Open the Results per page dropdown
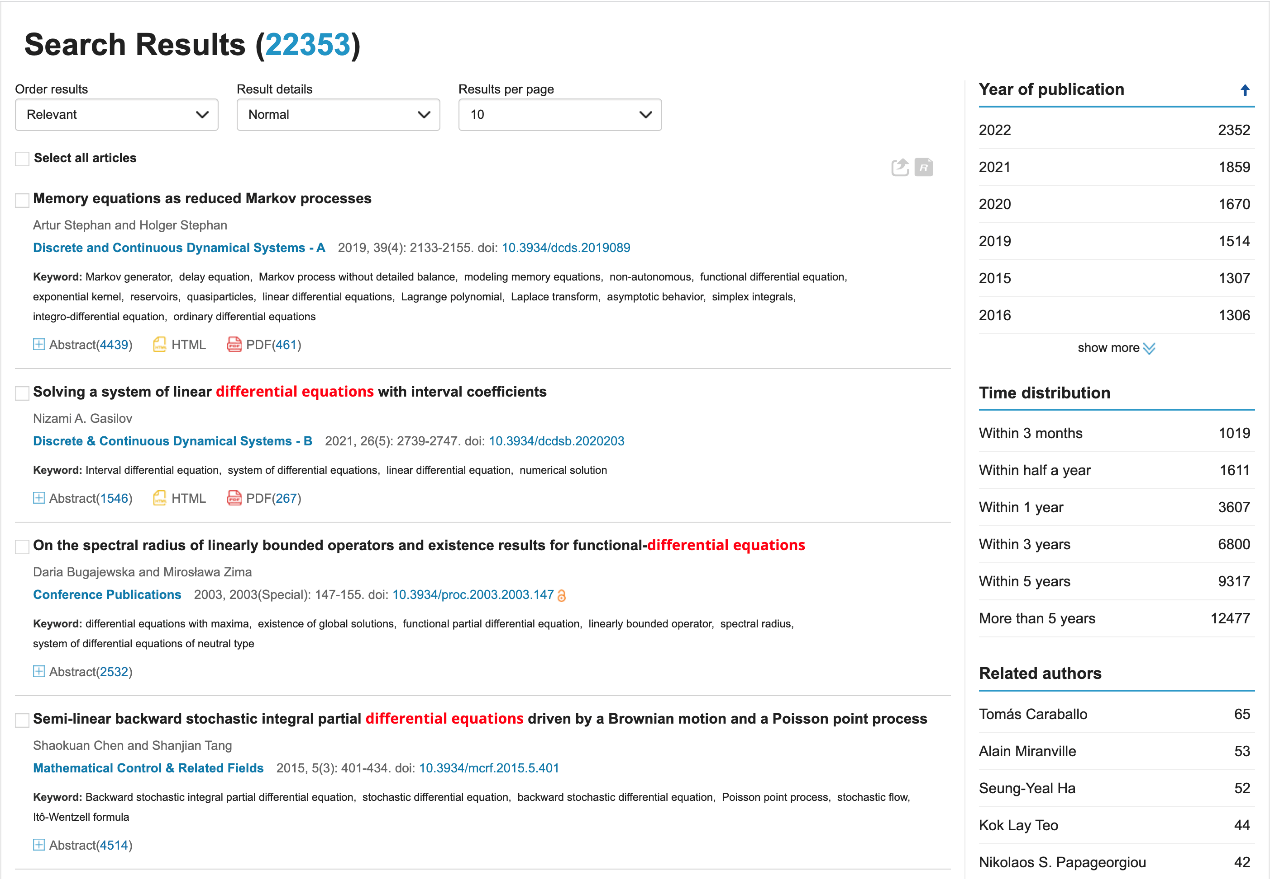This screenshot has height=879, width=1270. (559, 115)
